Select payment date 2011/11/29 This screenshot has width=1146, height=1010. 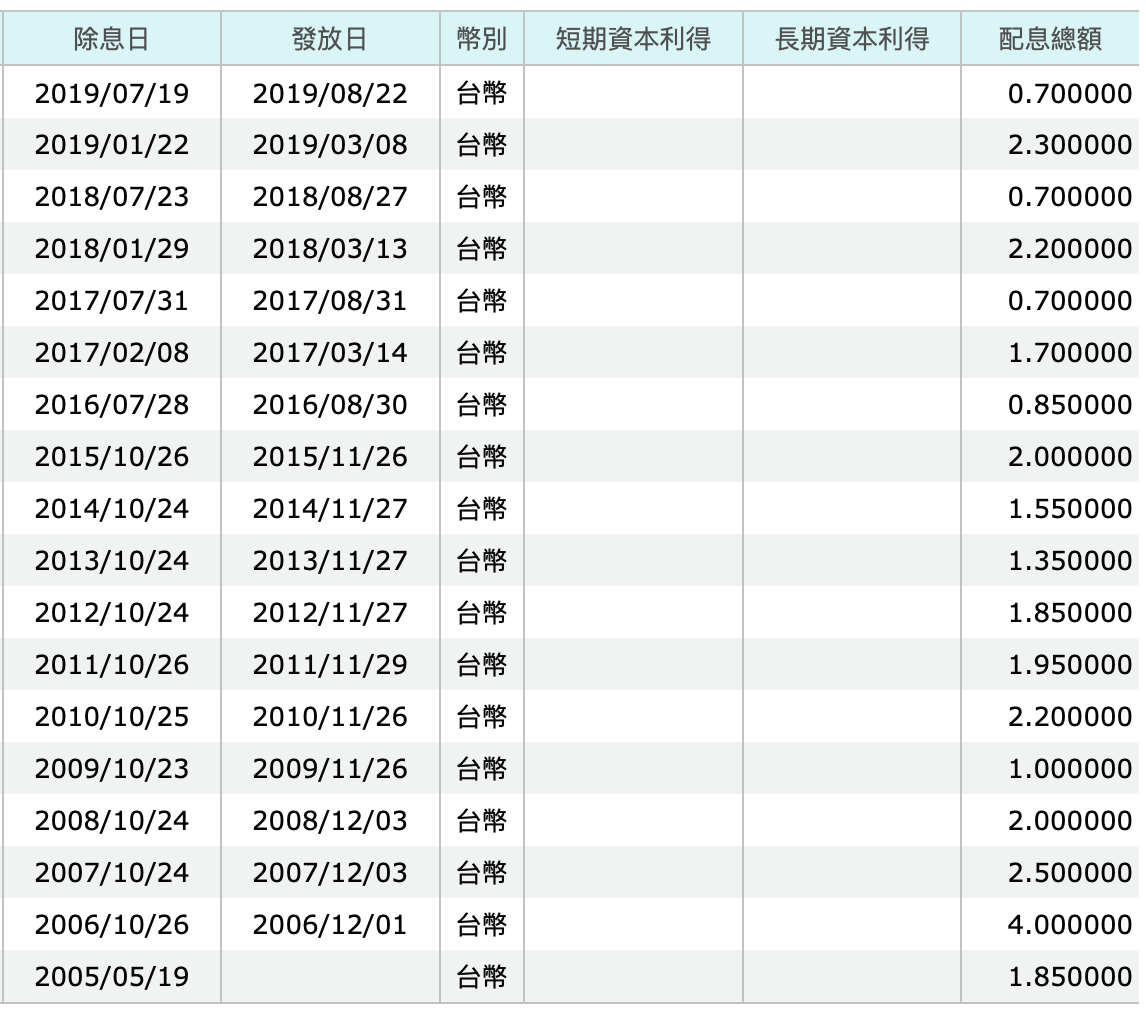[330, 664]
